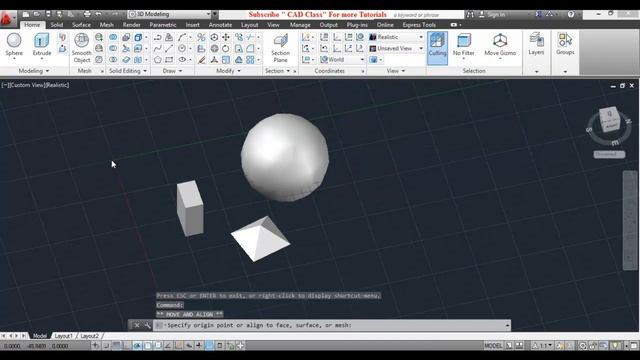The image size is (640, 360).
Task: Open the Help question mark icon
Action: click(x=571, y=14)
